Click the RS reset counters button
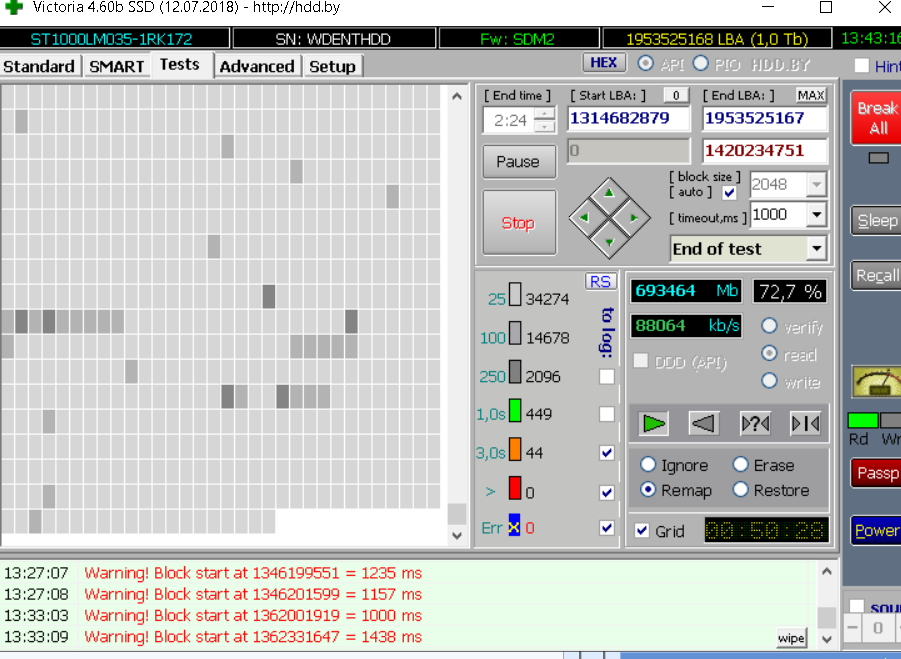Viewport: 901px width, 659px height. 600,282
